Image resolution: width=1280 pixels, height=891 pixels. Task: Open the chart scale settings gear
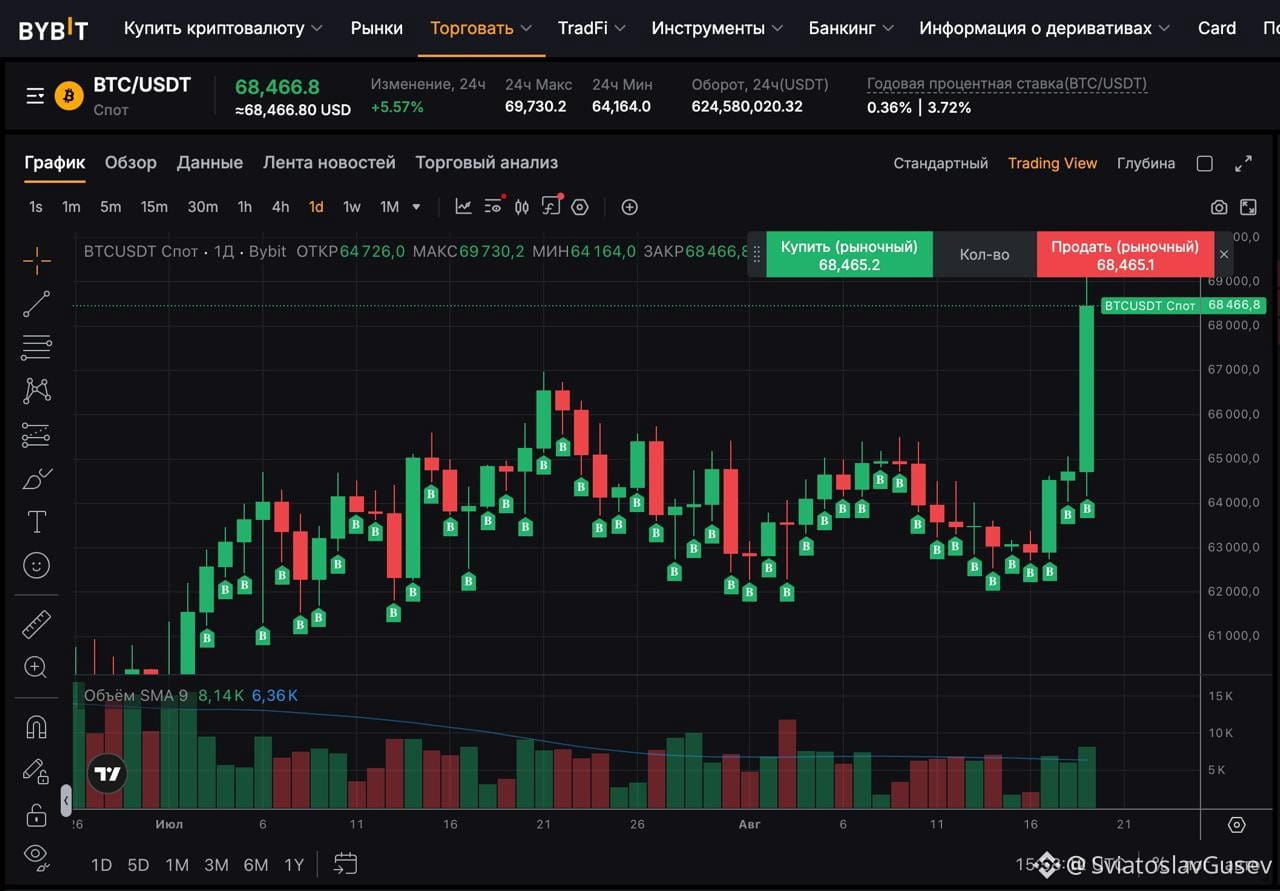[1237, 825]
